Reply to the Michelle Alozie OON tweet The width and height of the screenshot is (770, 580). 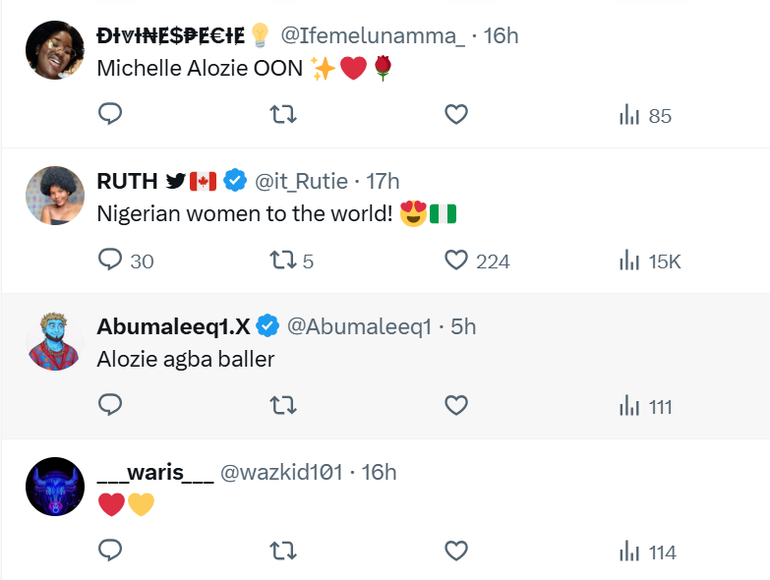click(111, 115)
